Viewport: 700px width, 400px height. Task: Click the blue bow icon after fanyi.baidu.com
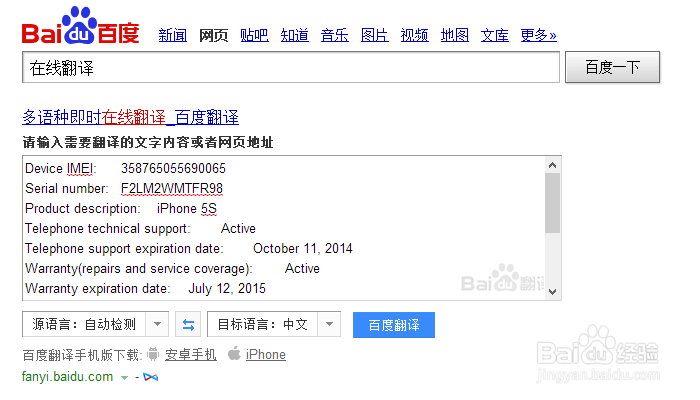150,377
